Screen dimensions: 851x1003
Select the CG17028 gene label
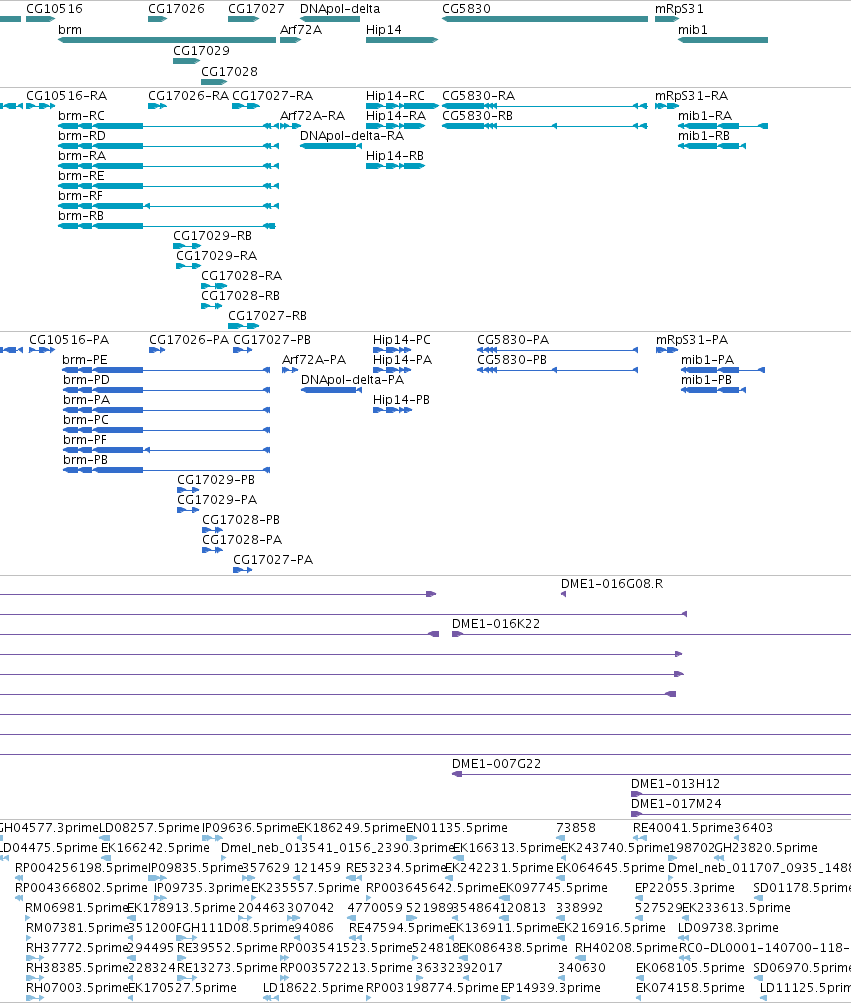click(229, 72)
